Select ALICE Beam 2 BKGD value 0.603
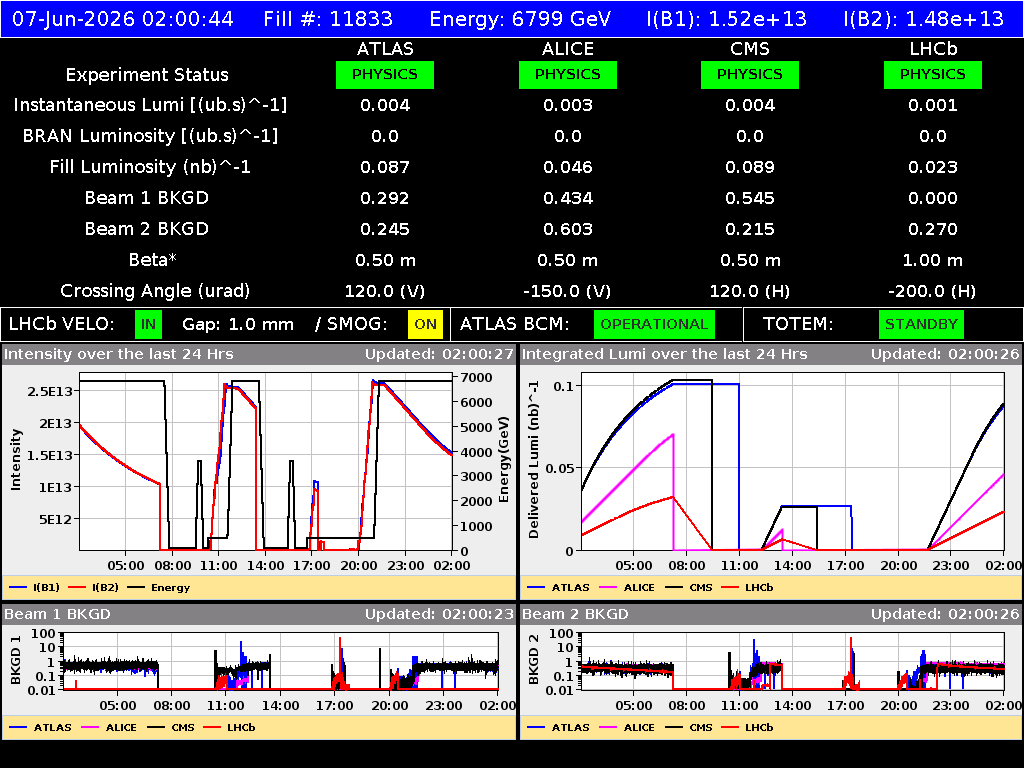 click(x=568, y=229)
